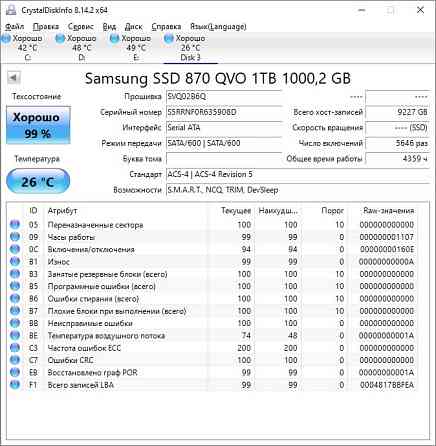Click status icon of attribute BB row
The height and width of the screenshot is (446, 436).
point(15,323)
